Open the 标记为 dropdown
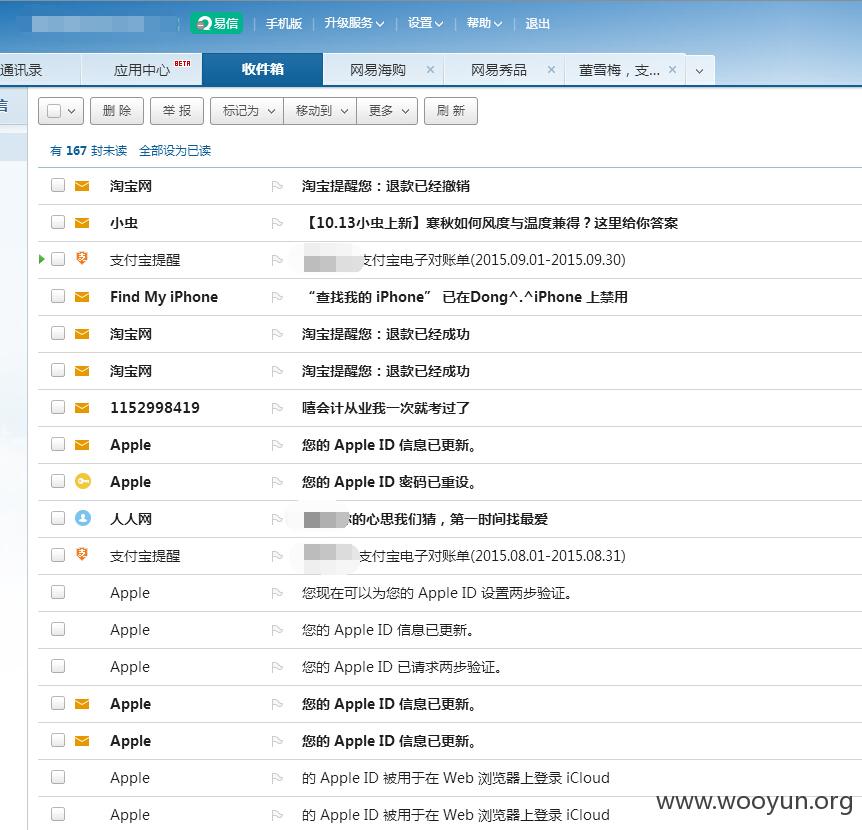Viewport: 862px width, 830px height. 247,111
